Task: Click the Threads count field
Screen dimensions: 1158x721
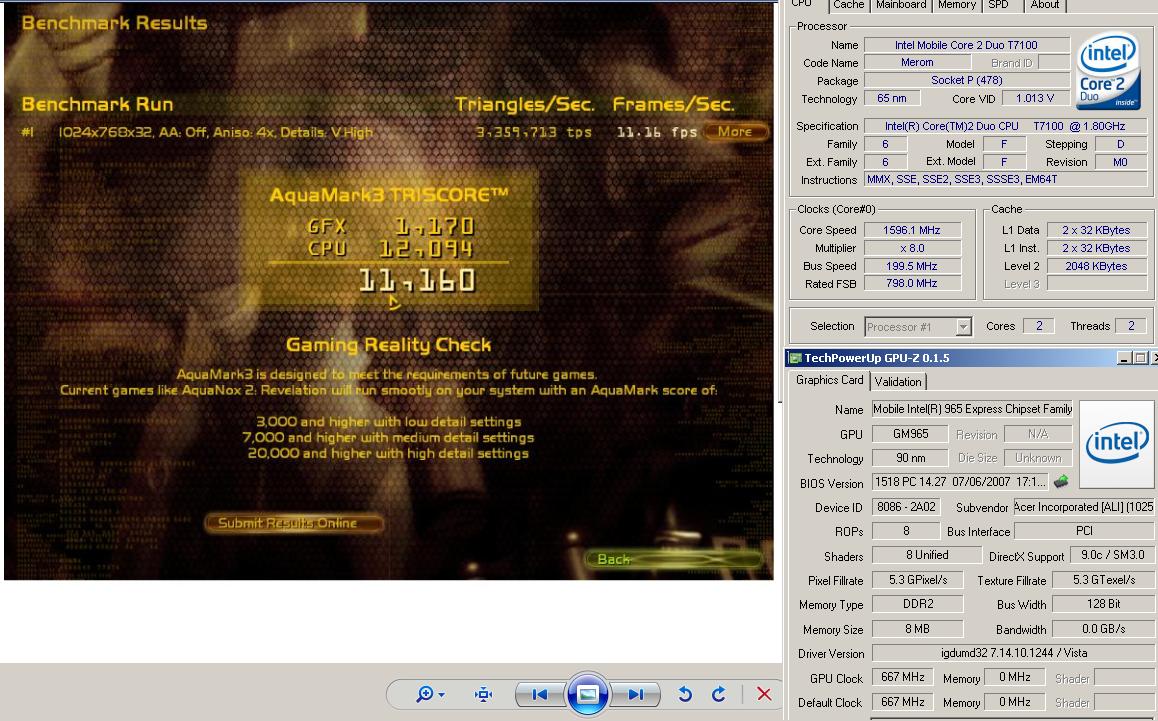Action: tap(1130, 326)
